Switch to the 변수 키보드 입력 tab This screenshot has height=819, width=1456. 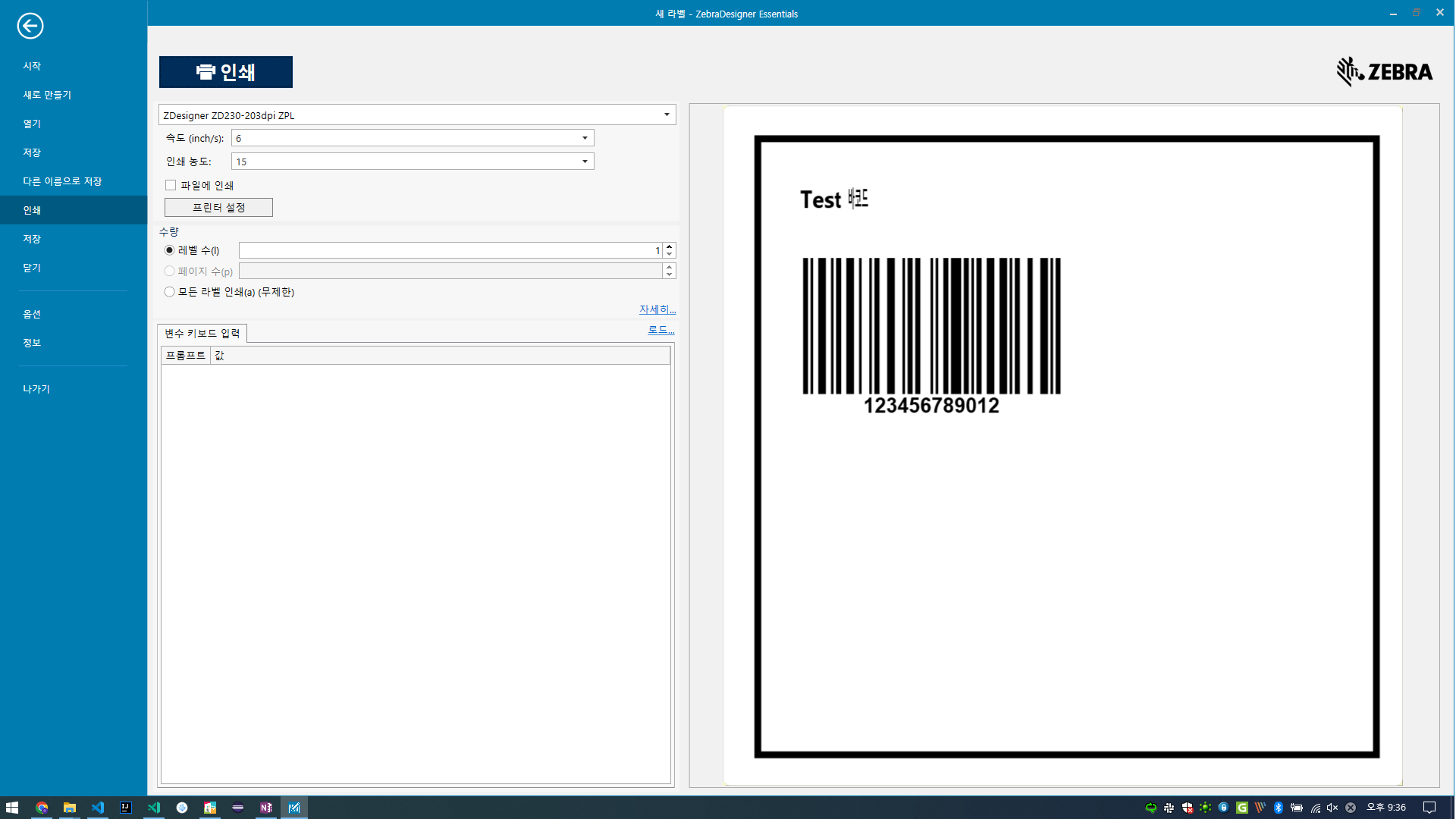point(202,334)
